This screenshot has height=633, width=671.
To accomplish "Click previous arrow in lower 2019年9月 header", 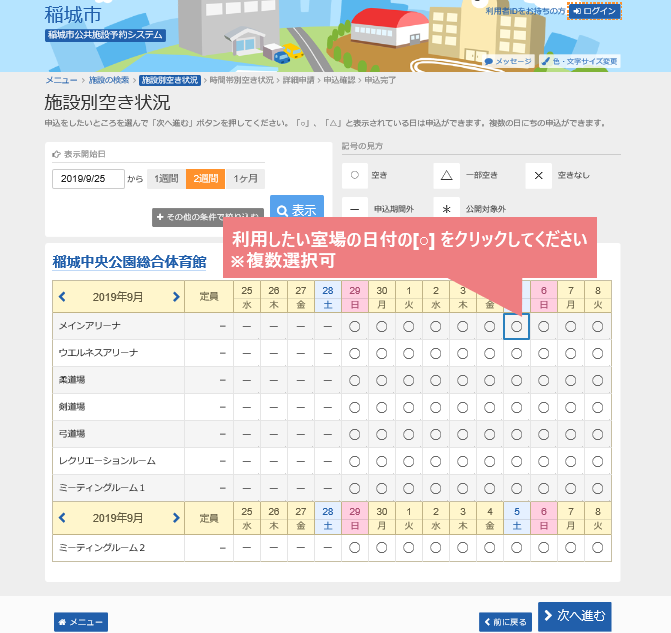I will (x=62, y=518).
